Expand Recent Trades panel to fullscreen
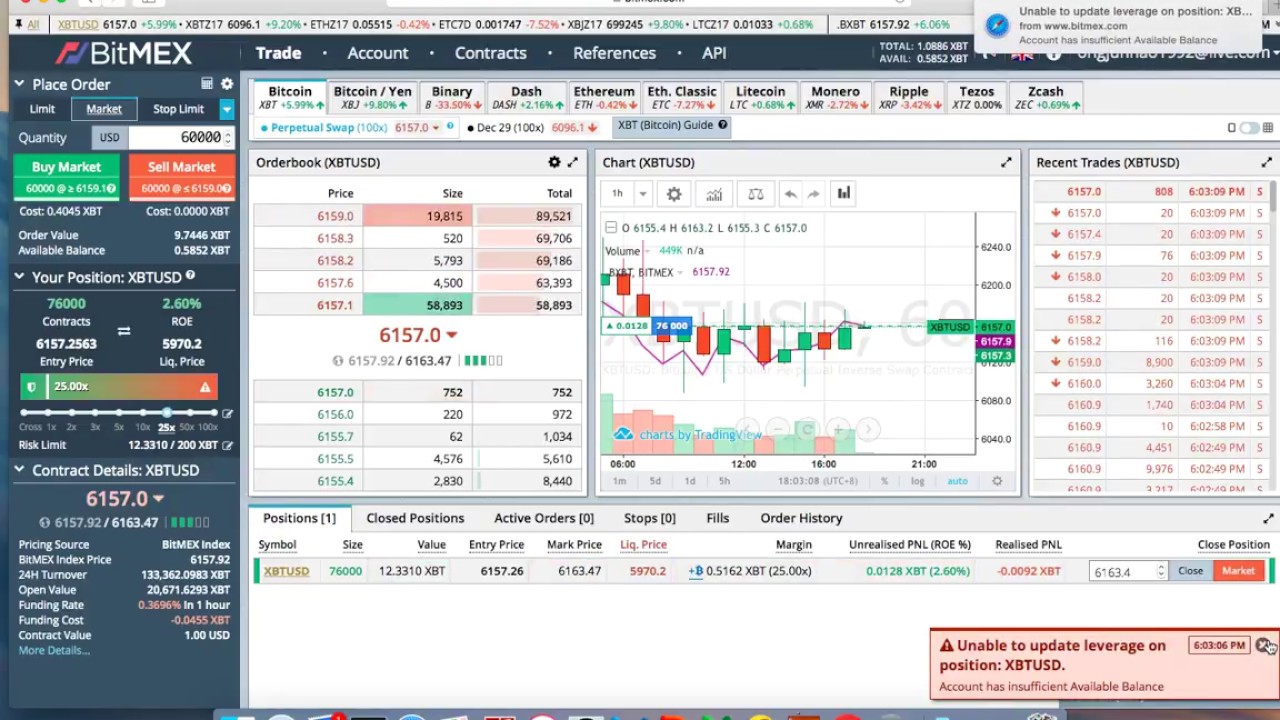The width and height of the screenshot is (1280, 720). click(1266, 162)
